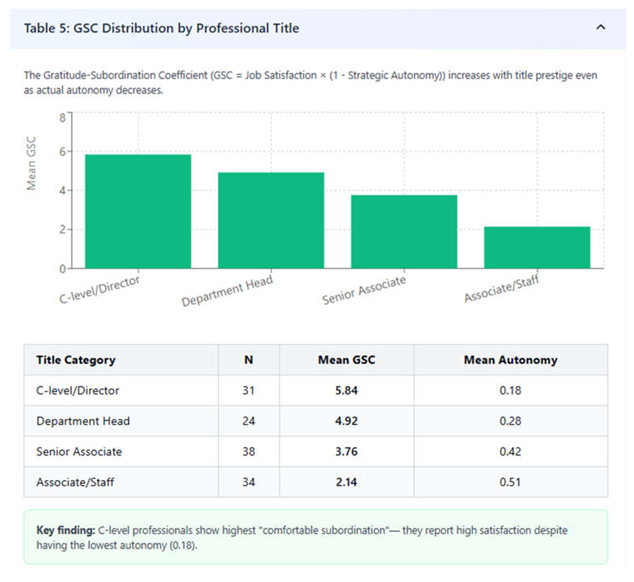Click the GSC formula description text
Screen dimensions: 634x582
pos(310,83)
